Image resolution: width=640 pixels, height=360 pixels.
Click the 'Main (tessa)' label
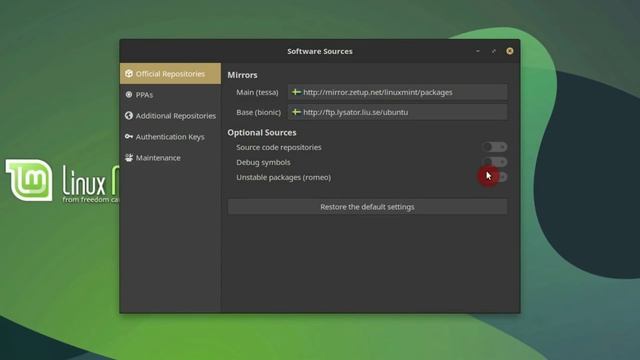tap(257, 92)
